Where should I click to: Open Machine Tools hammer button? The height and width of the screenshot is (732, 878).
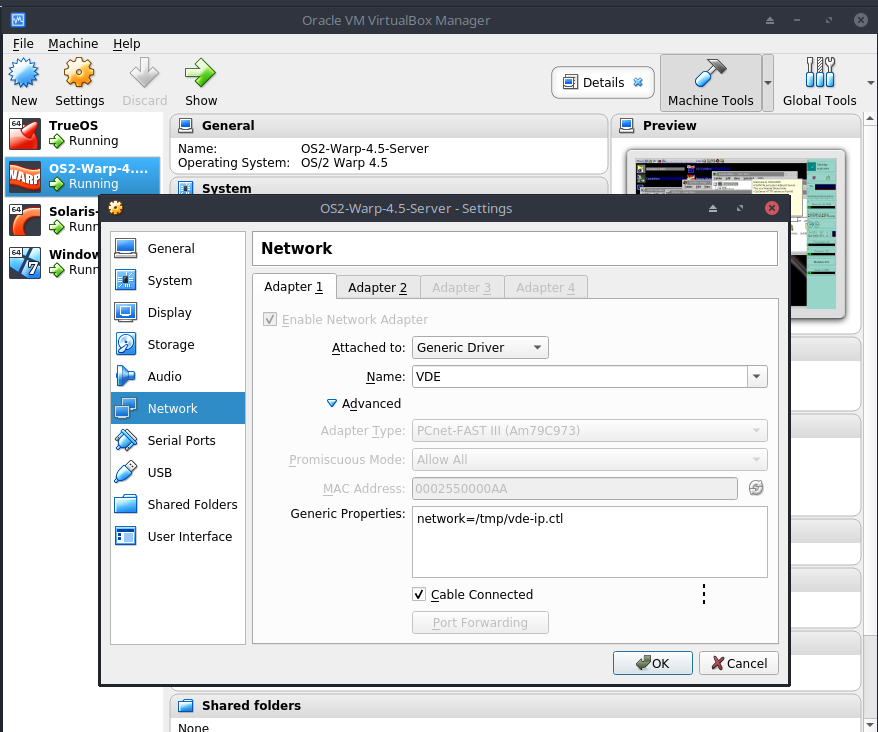pyautogui.click(x=711, y=83)
